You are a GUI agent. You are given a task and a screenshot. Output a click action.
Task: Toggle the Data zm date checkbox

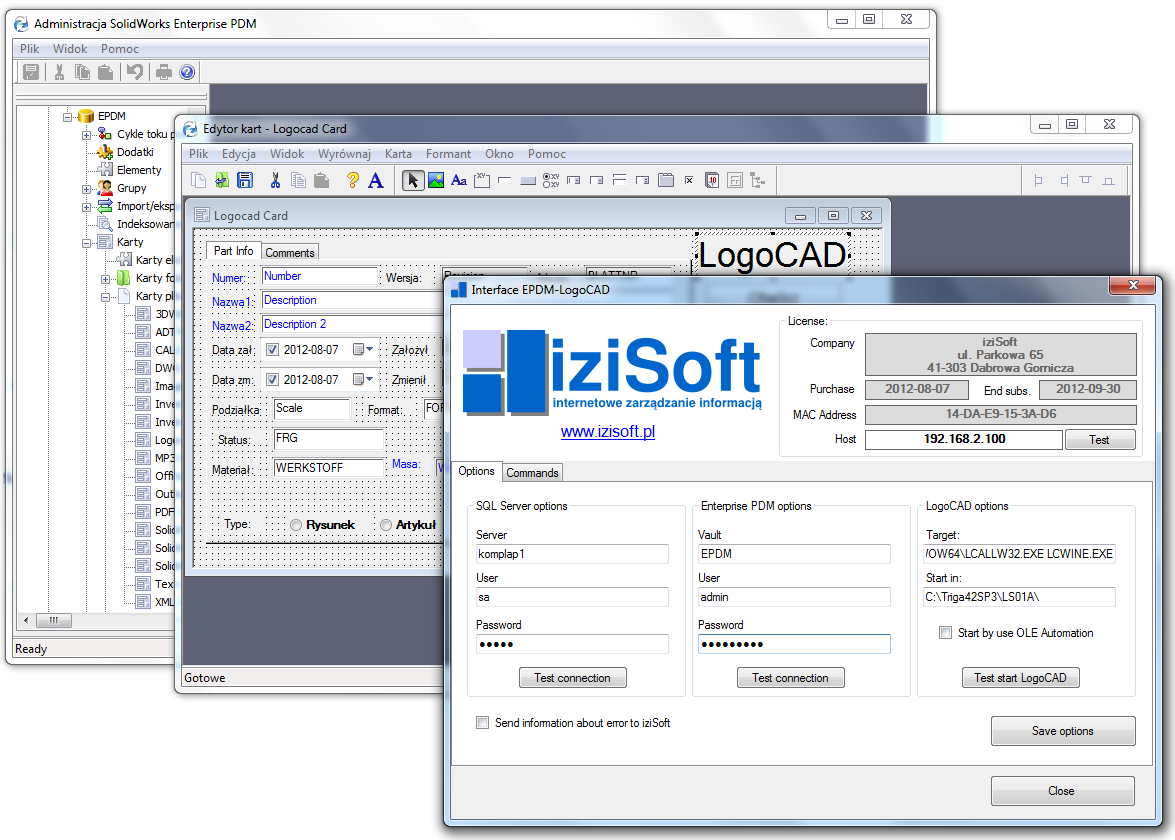[273, 380]
